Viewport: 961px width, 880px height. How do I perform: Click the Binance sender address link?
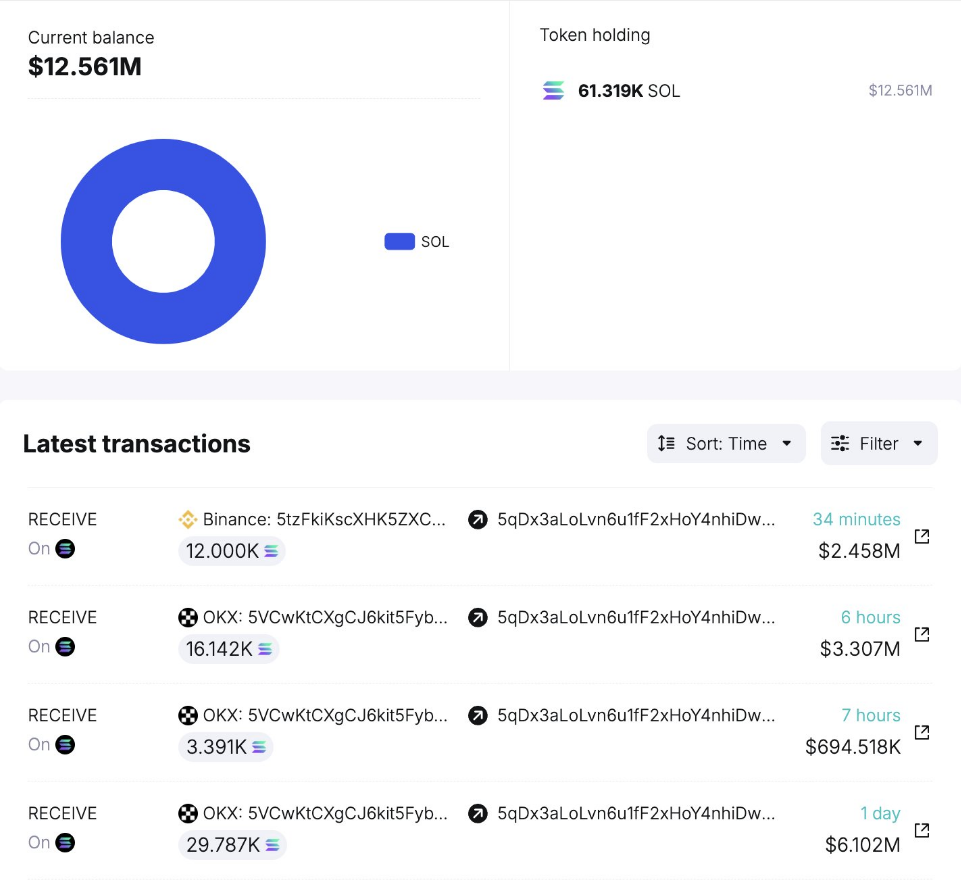[324, 520]
